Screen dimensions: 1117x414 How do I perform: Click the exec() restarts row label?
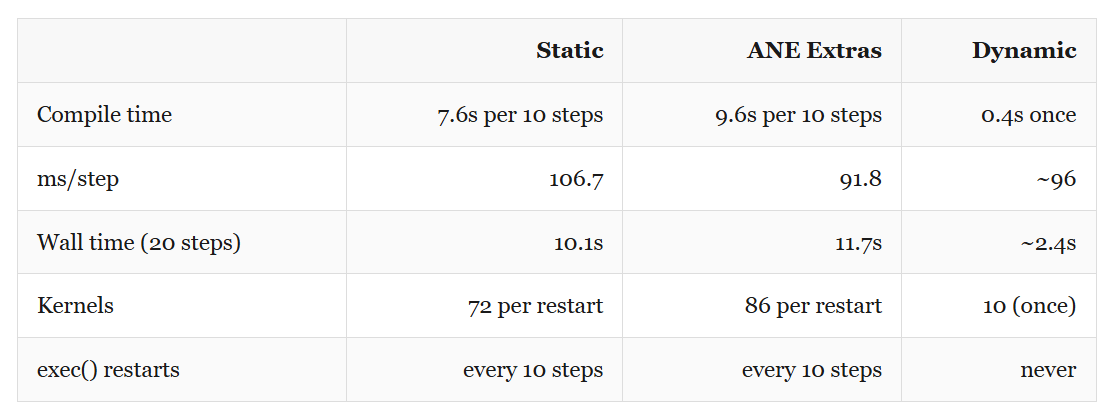(108, 370)
